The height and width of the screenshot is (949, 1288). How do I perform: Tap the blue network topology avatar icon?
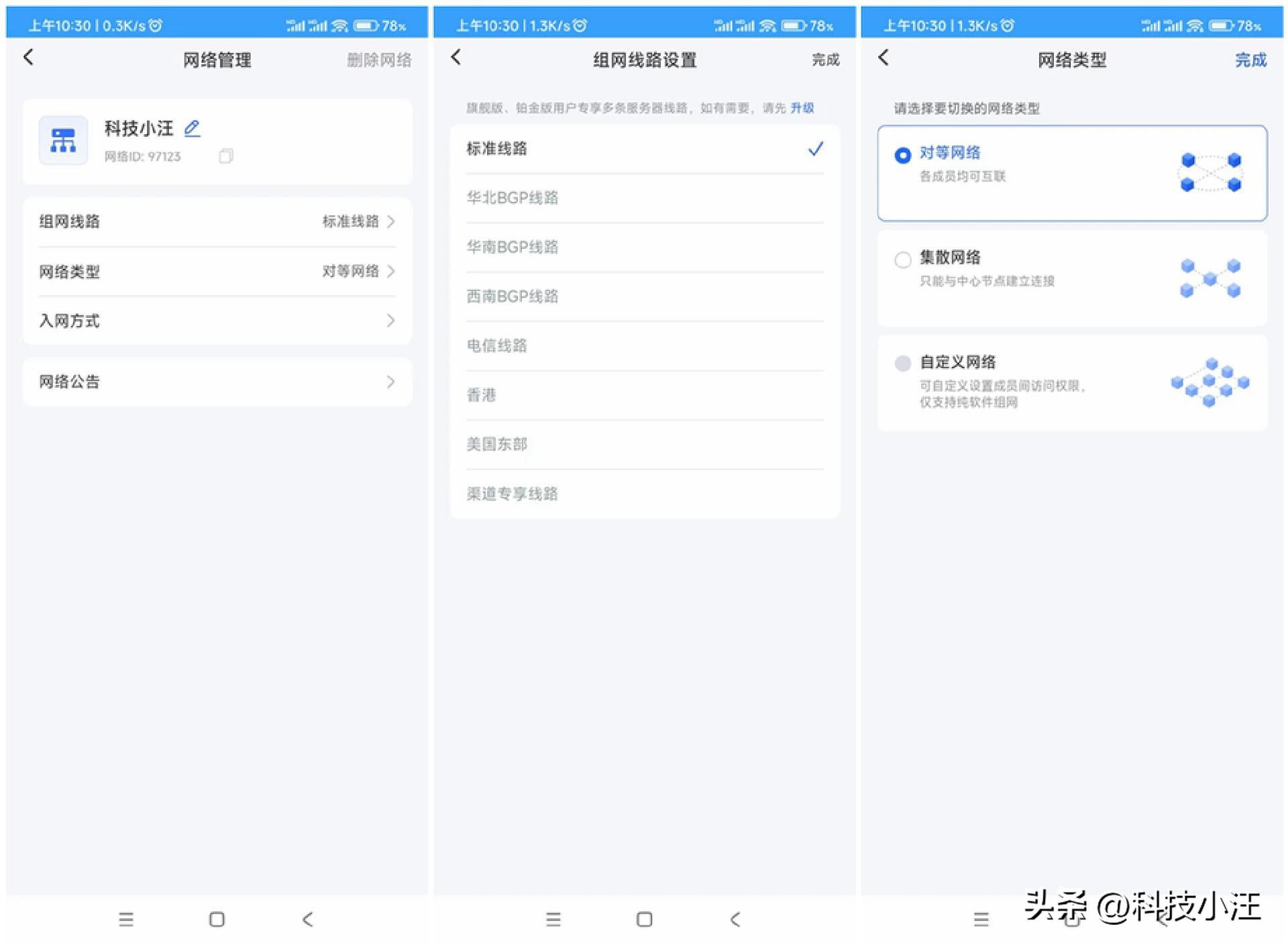[63, 141]
